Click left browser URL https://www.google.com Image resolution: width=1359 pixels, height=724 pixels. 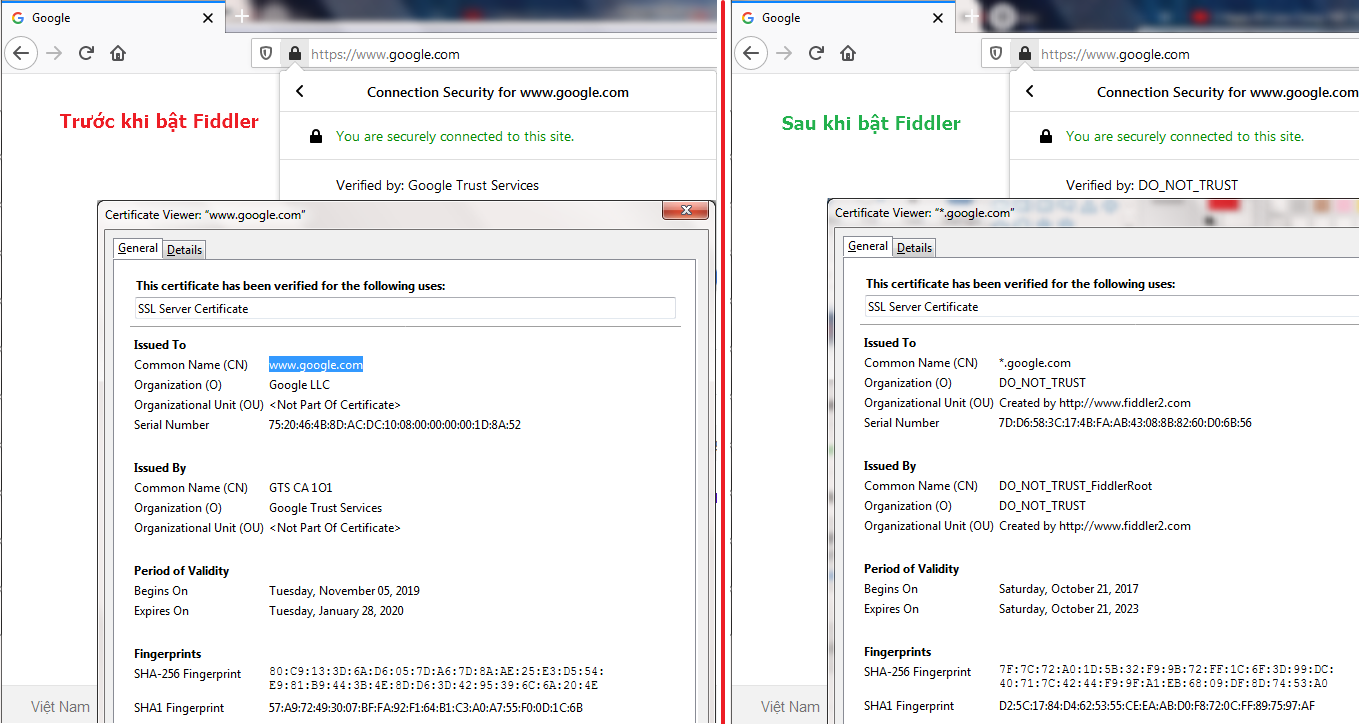click(x=385, y=55)
